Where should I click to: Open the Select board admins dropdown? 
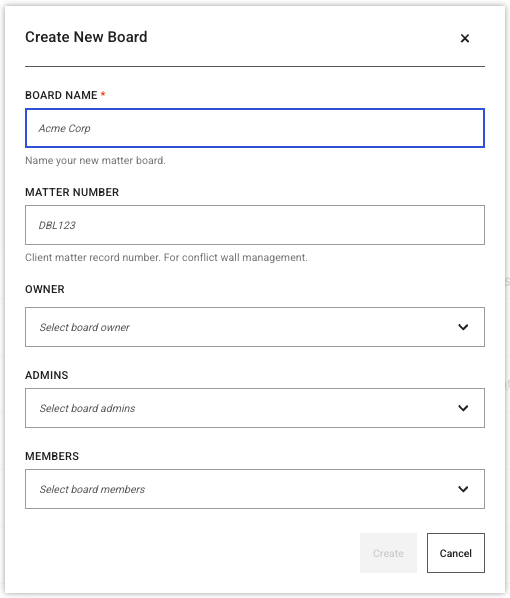[255, 408]
